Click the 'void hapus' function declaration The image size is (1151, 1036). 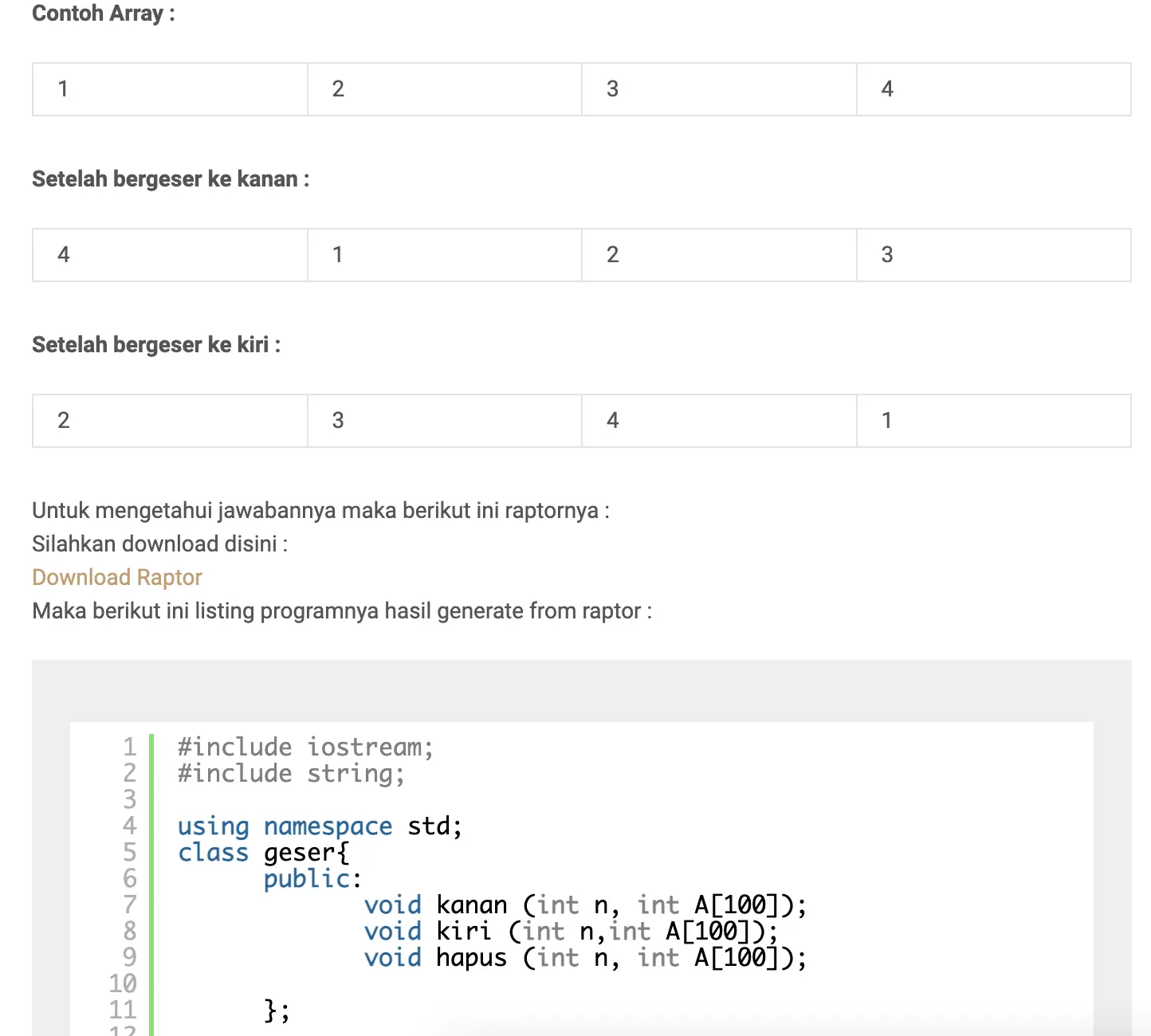585,958
